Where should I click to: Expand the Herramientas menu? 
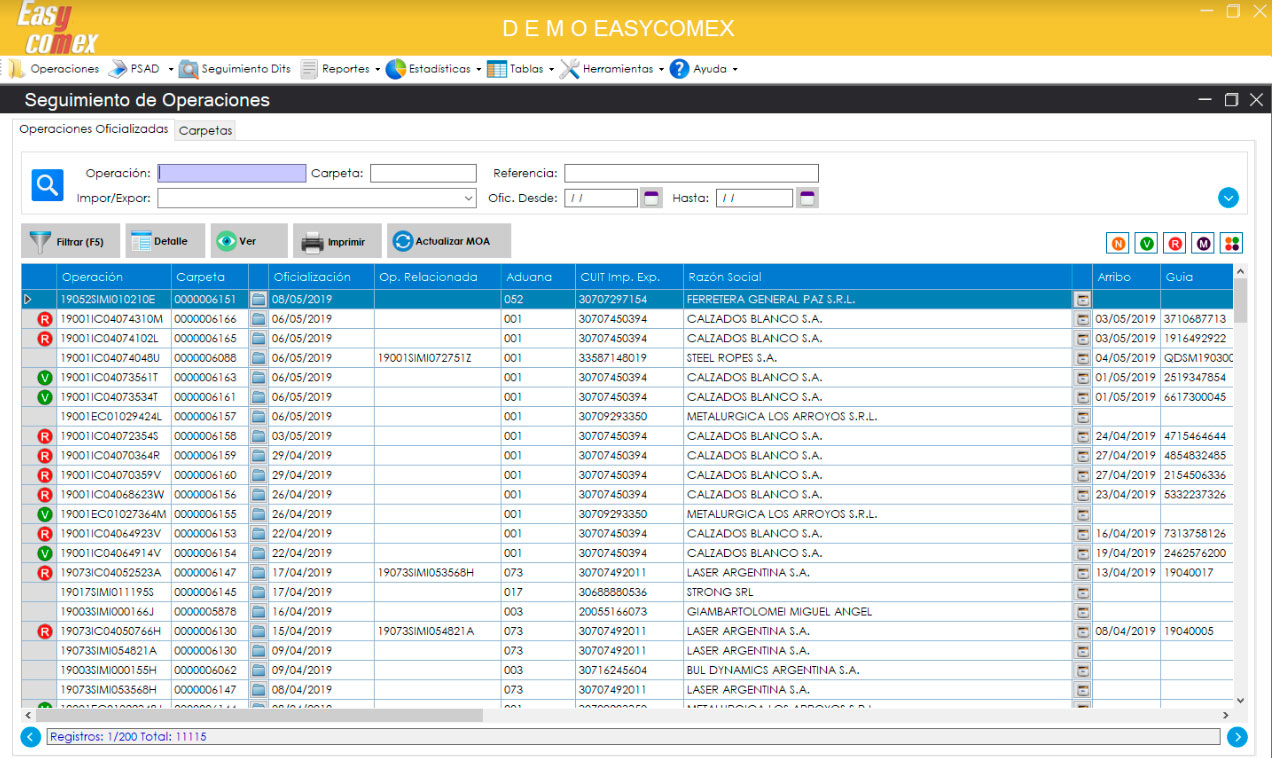pyautogui.click(x=612, y=69)
